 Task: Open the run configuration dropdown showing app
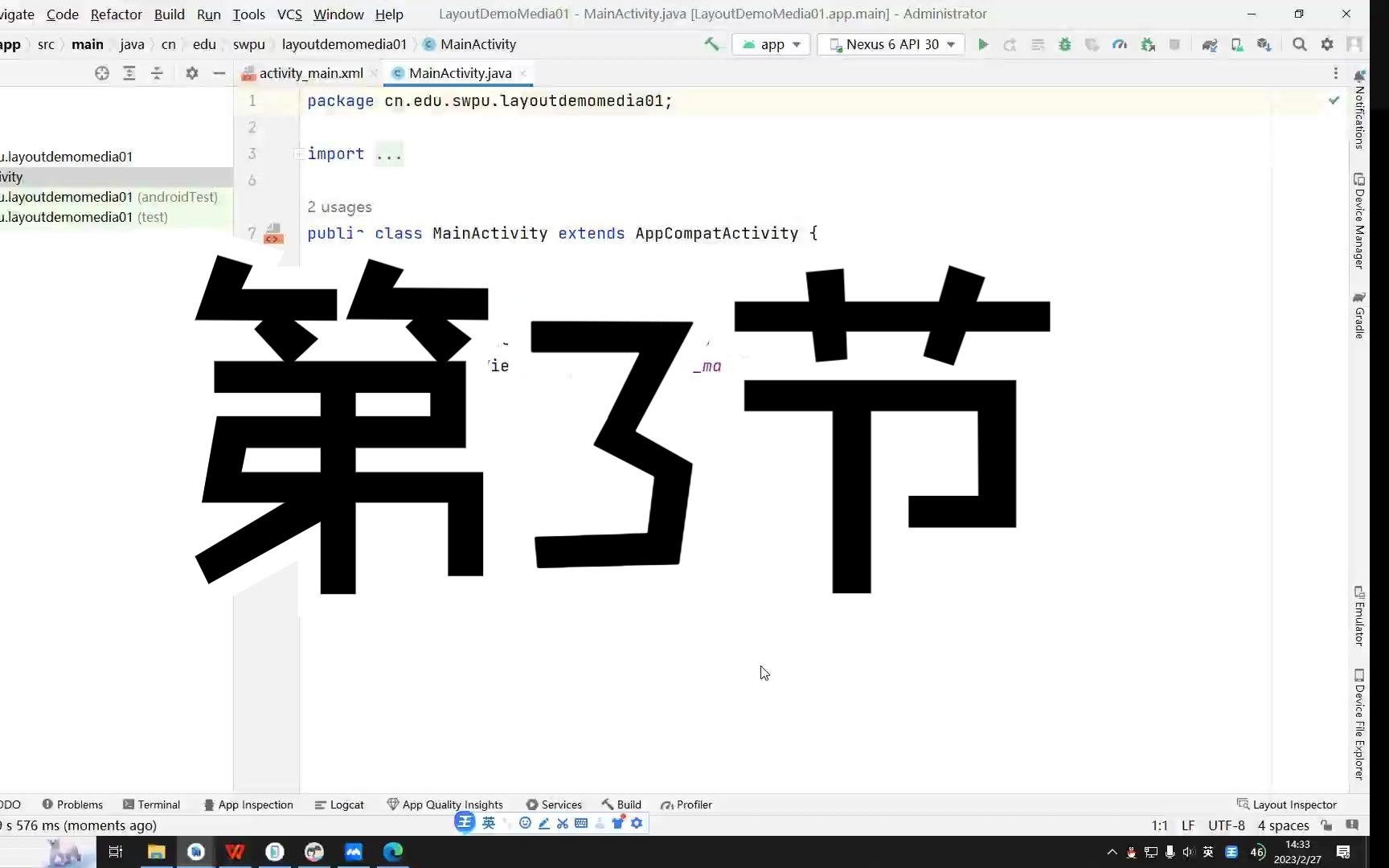[x=769, y=44]
